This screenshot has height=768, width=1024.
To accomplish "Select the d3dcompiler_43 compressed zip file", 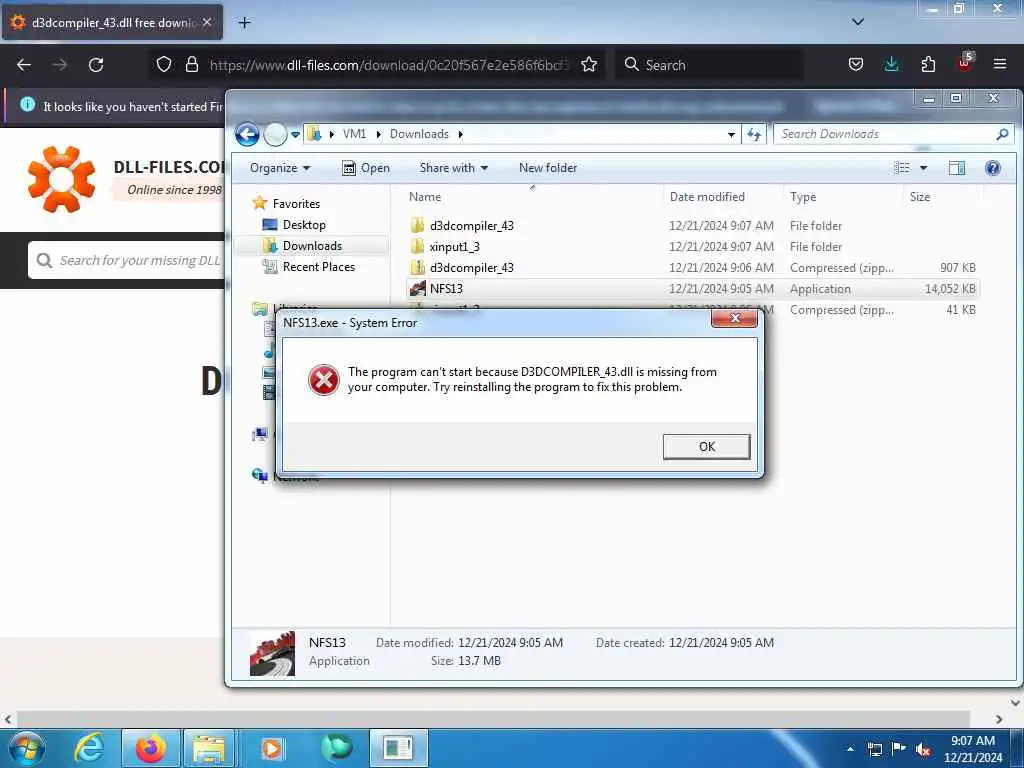I will click(x=692, y=268).
